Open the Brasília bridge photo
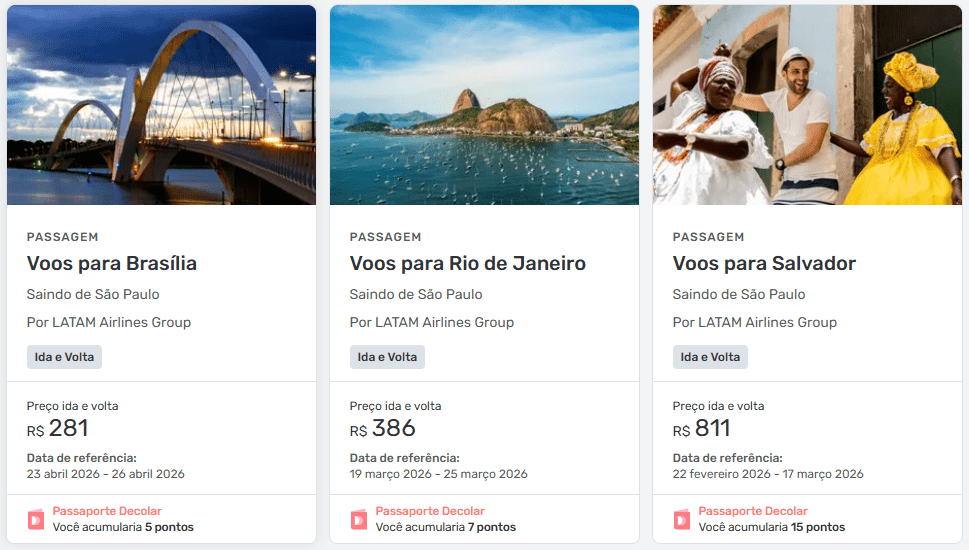The width and height of the screenshot is (969, 550). 161,105
